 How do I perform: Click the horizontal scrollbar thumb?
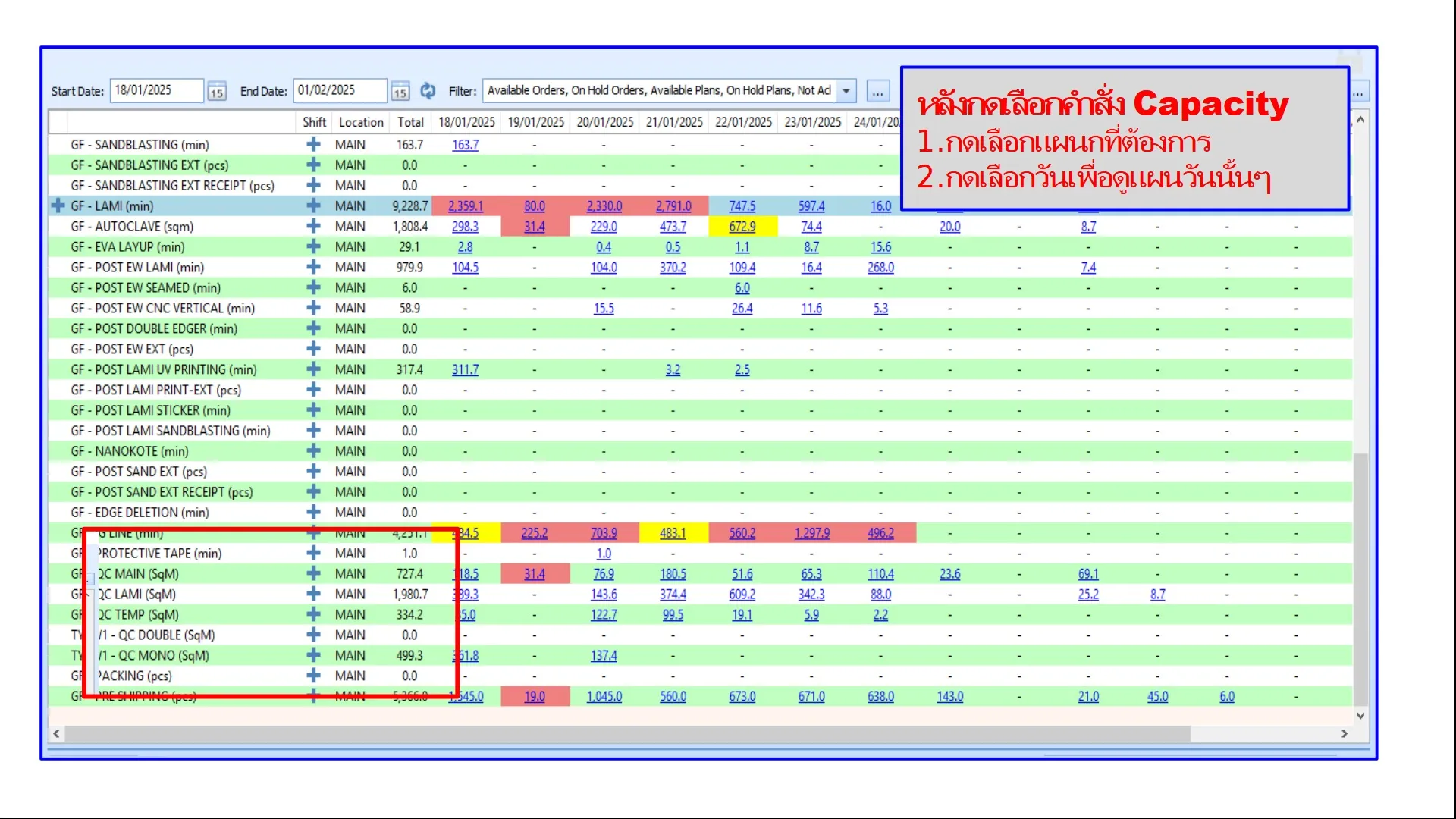[628, 733]
